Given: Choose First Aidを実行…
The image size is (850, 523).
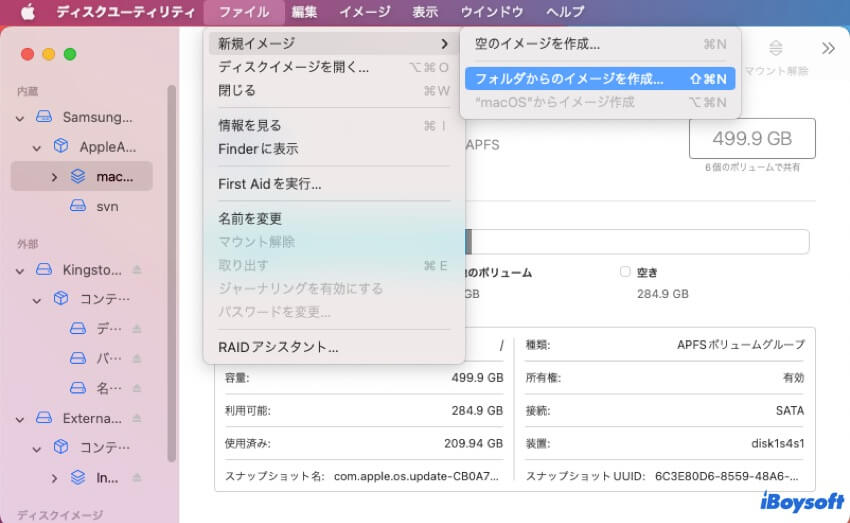Looking at the screenshot, I should point(333,184).
